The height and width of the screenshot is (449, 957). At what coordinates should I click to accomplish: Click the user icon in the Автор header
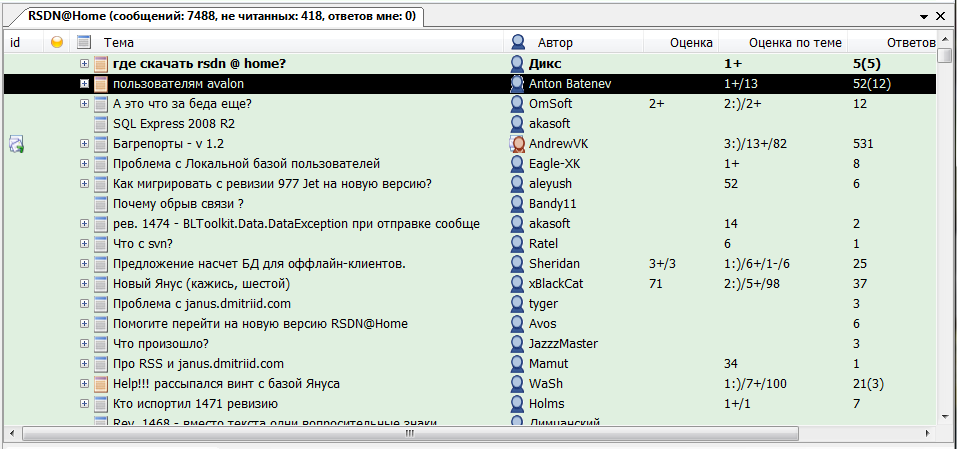click(518, 42)
